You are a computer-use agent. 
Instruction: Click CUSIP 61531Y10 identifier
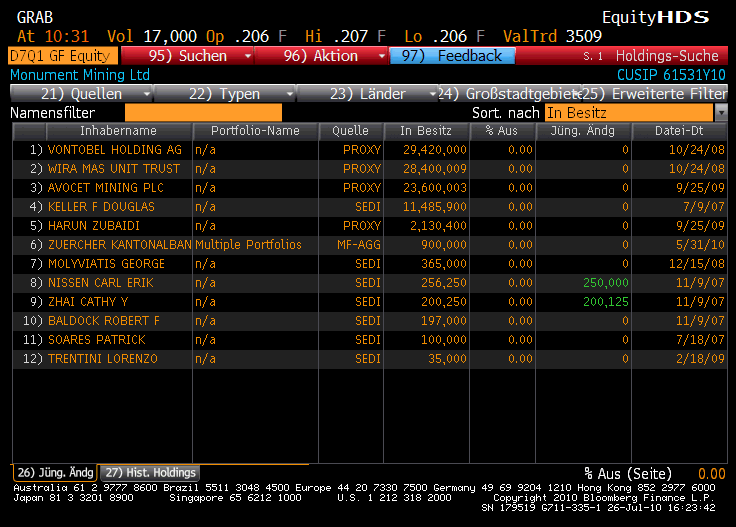click(671, 75)
